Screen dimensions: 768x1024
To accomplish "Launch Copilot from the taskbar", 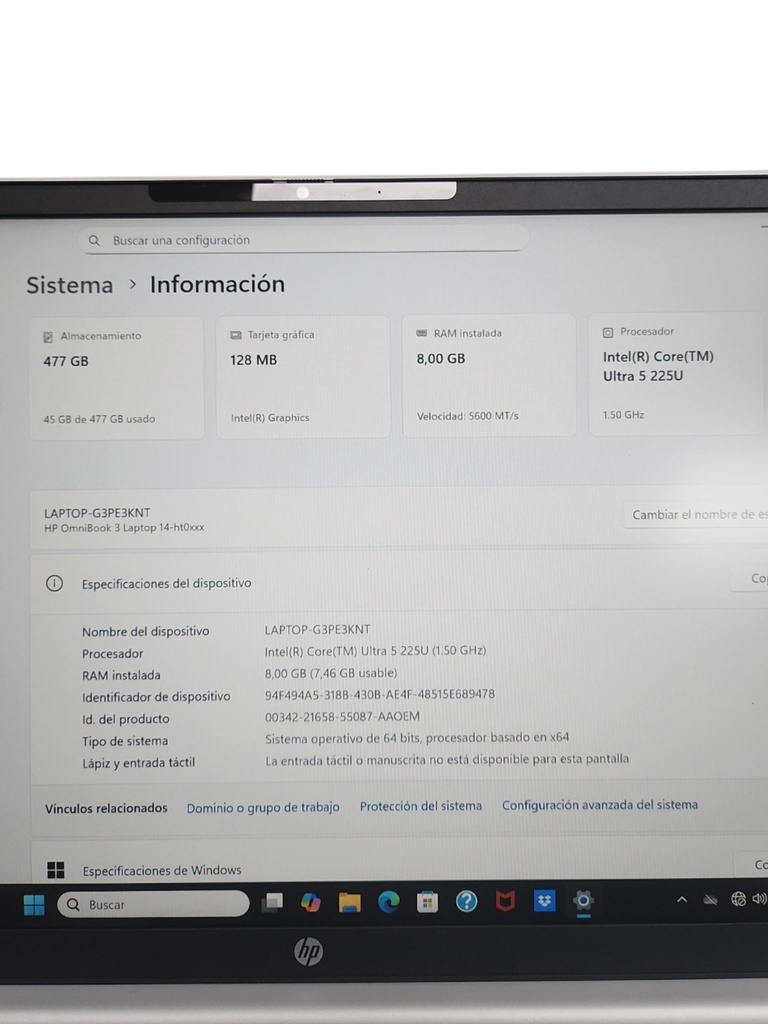I will pos(311,903).
